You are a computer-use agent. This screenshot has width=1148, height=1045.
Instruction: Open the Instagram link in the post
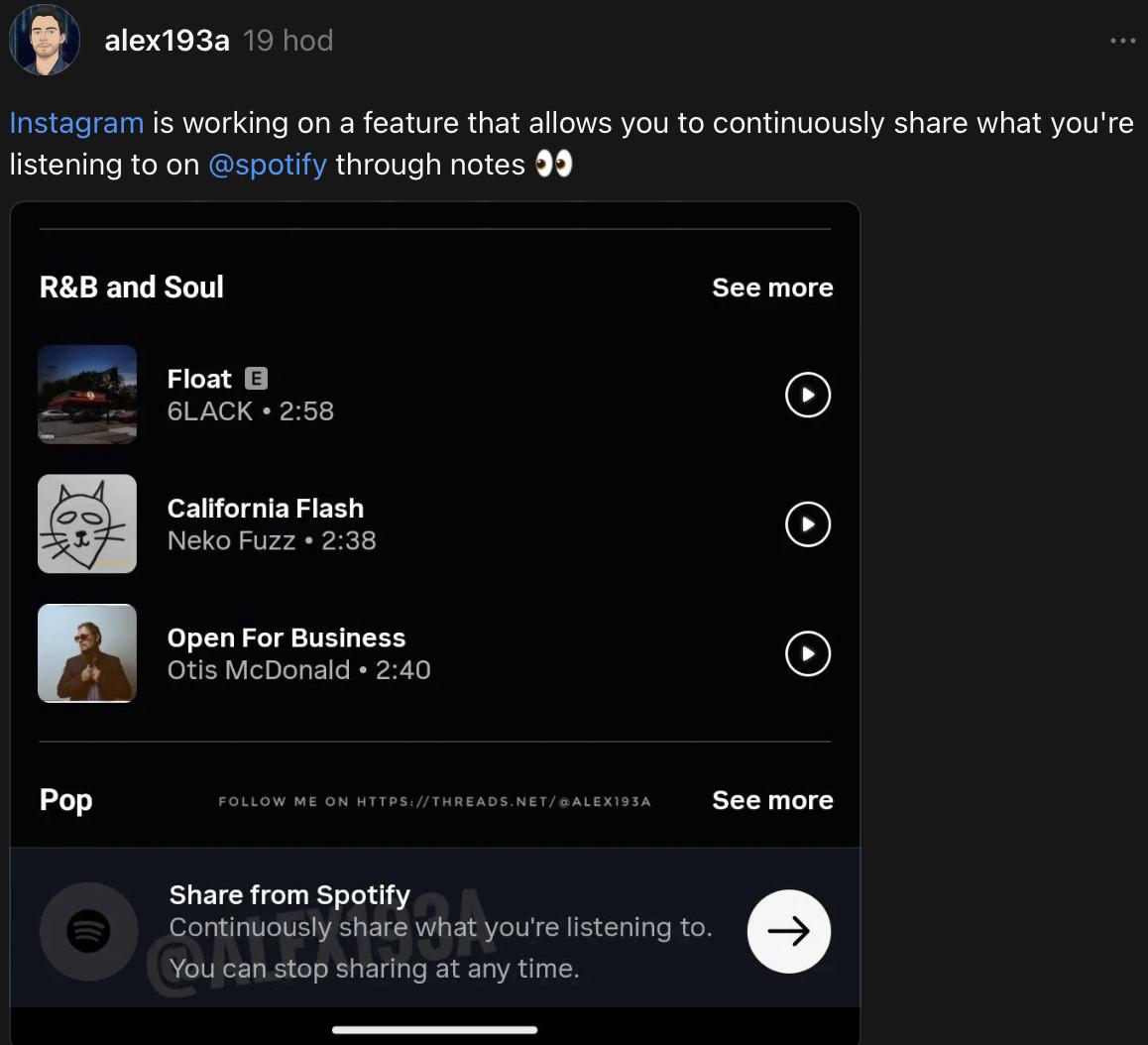77,123
